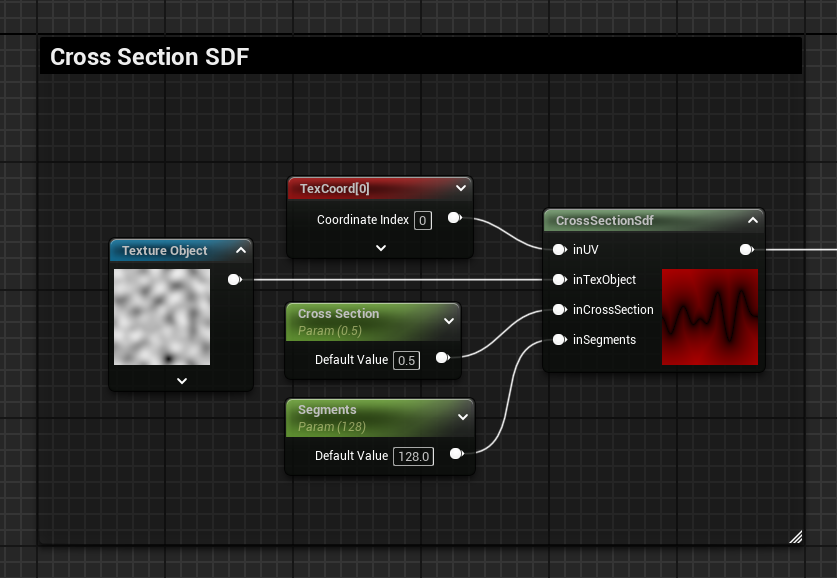Click the TexCoord Coordinate Index output pin
Viewport: 837px width, 578px height.
click(454, 218)
